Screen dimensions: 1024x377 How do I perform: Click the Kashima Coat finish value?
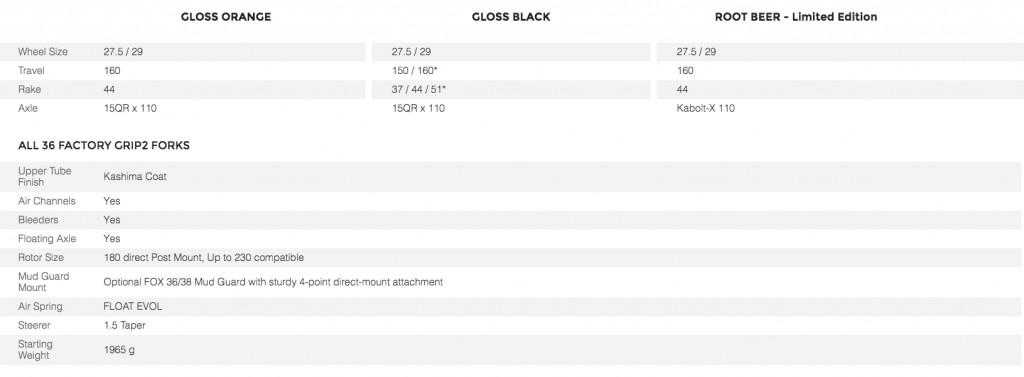pyautogui.click(x=135, y=176)
